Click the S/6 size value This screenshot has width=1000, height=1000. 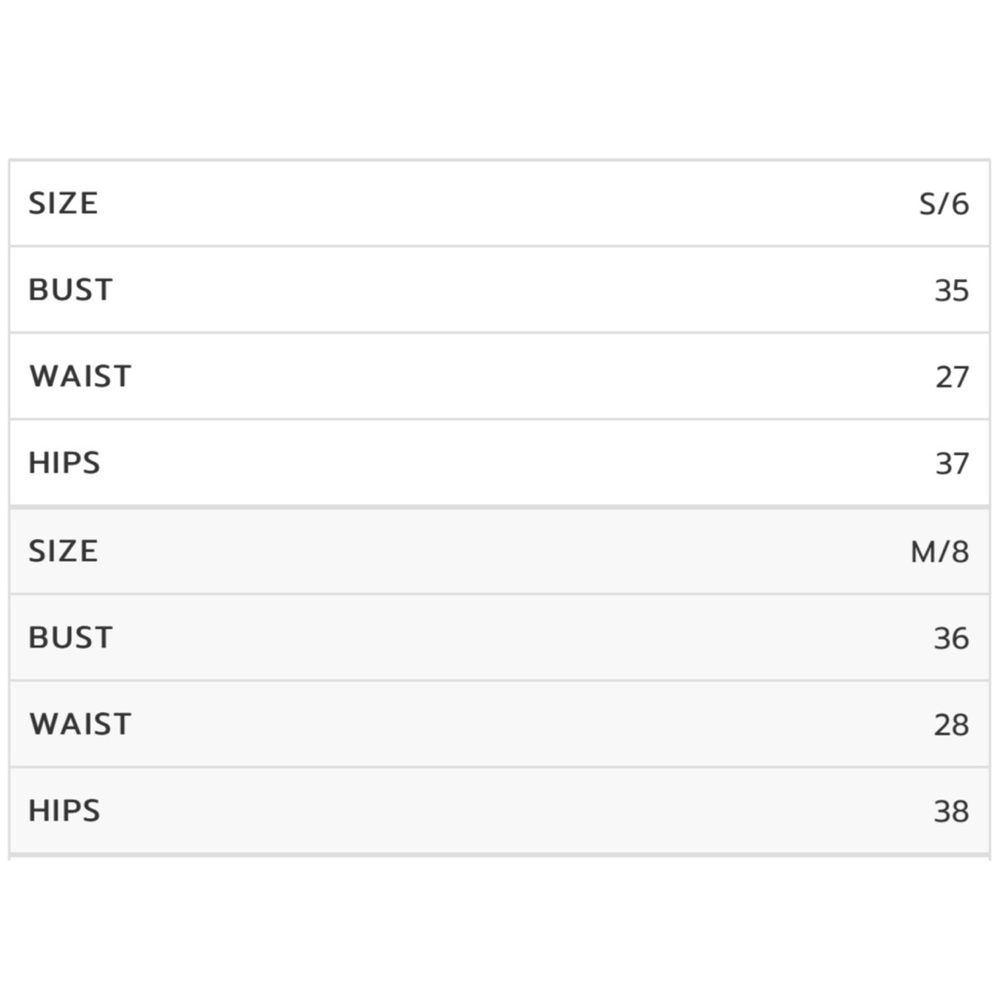944,204
